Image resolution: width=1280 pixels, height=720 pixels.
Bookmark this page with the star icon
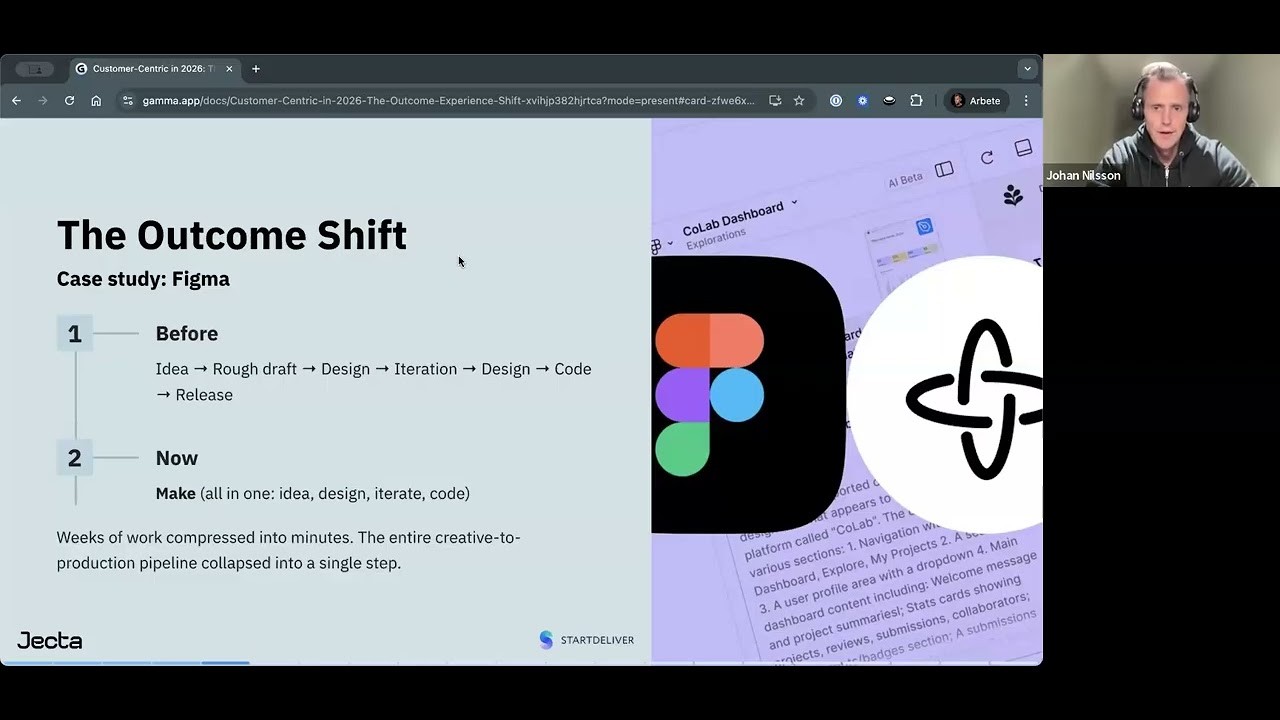(799, 101)
